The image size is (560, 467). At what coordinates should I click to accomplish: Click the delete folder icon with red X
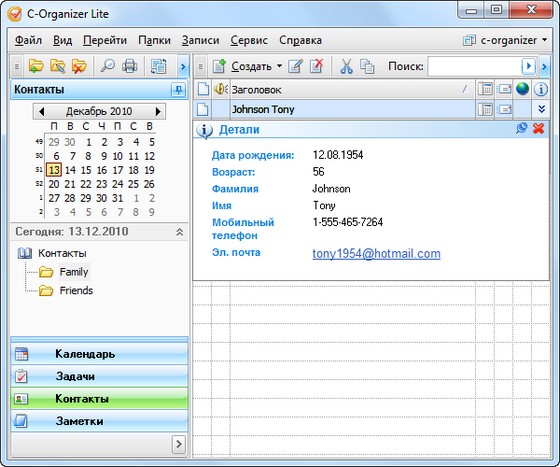click(x=79, y=66)
